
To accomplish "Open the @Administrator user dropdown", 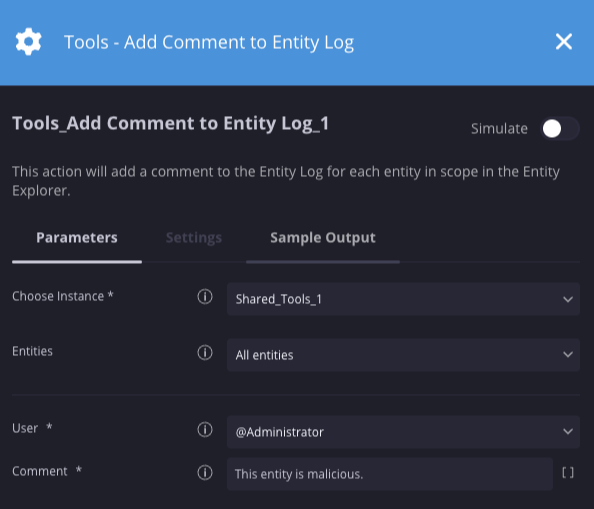I will click(403, 432).
